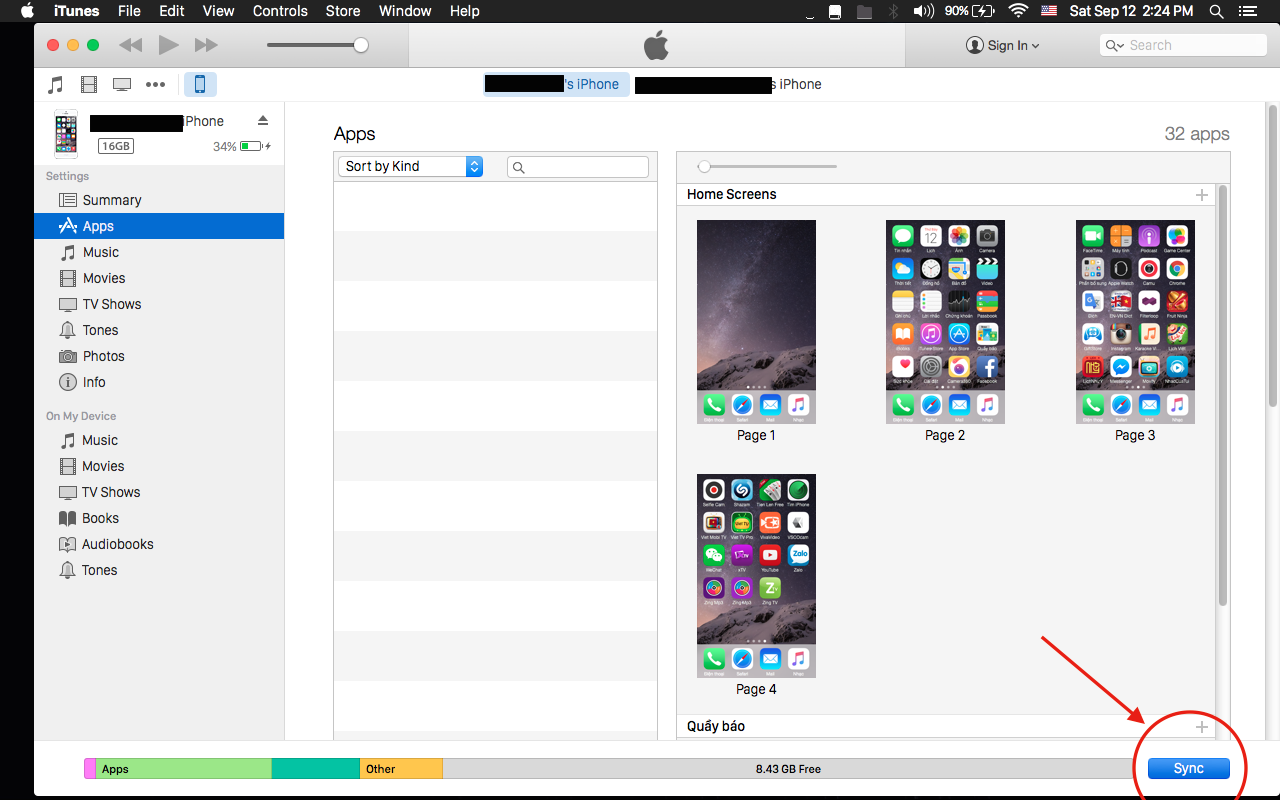
Task: Switch to the second iPhone tab
Action: (728, 84)
